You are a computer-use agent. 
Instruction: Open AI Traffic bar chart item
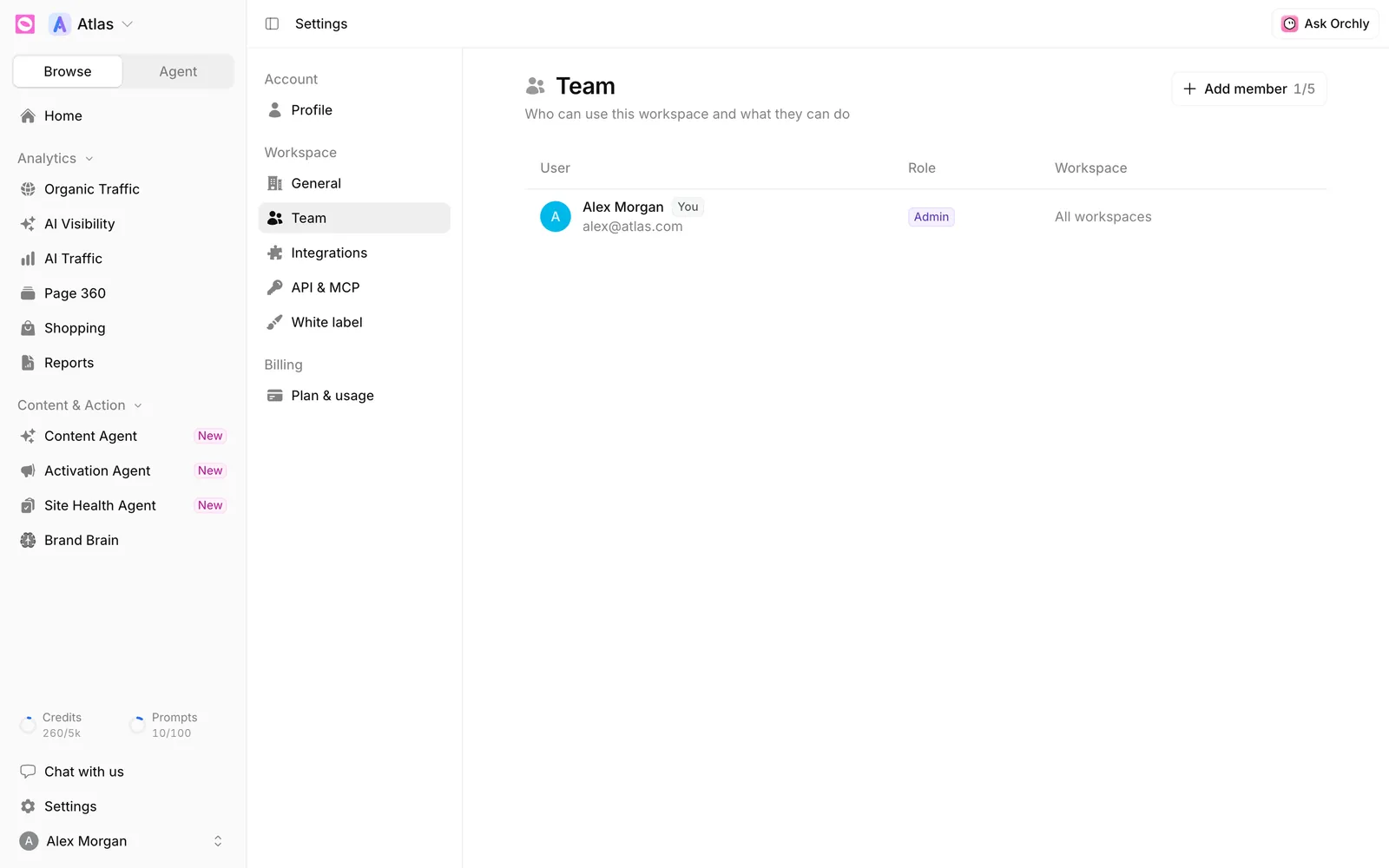click(x=123, y=259)
